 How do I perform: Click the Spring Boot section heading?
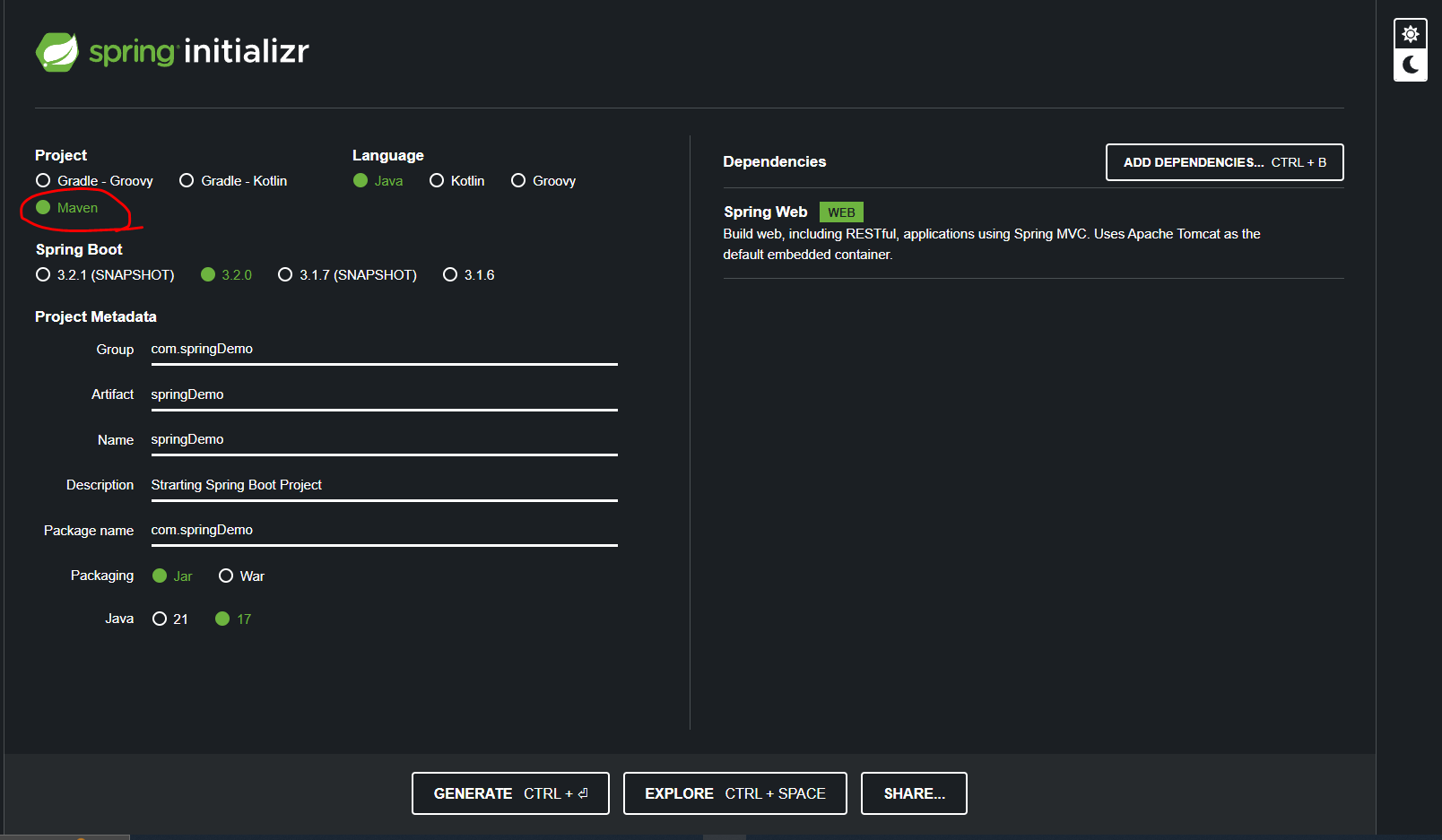tap(79, 250)
